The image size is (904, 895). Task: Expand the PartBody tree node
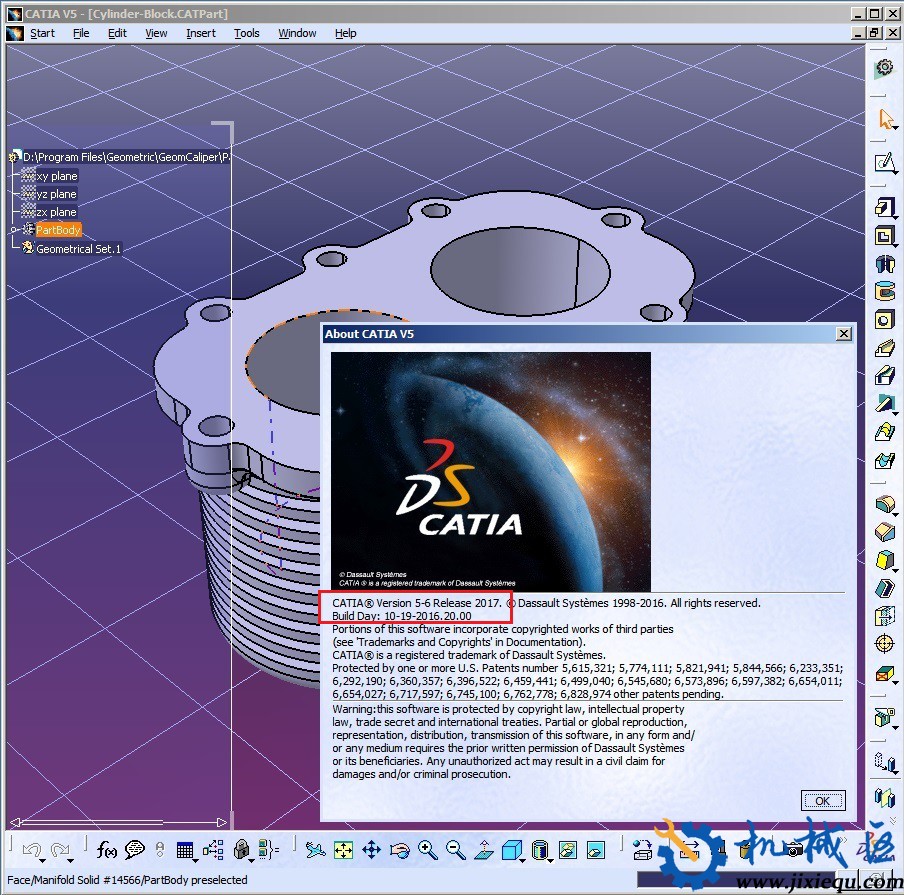pyautogui.click(x=13, y=229)
